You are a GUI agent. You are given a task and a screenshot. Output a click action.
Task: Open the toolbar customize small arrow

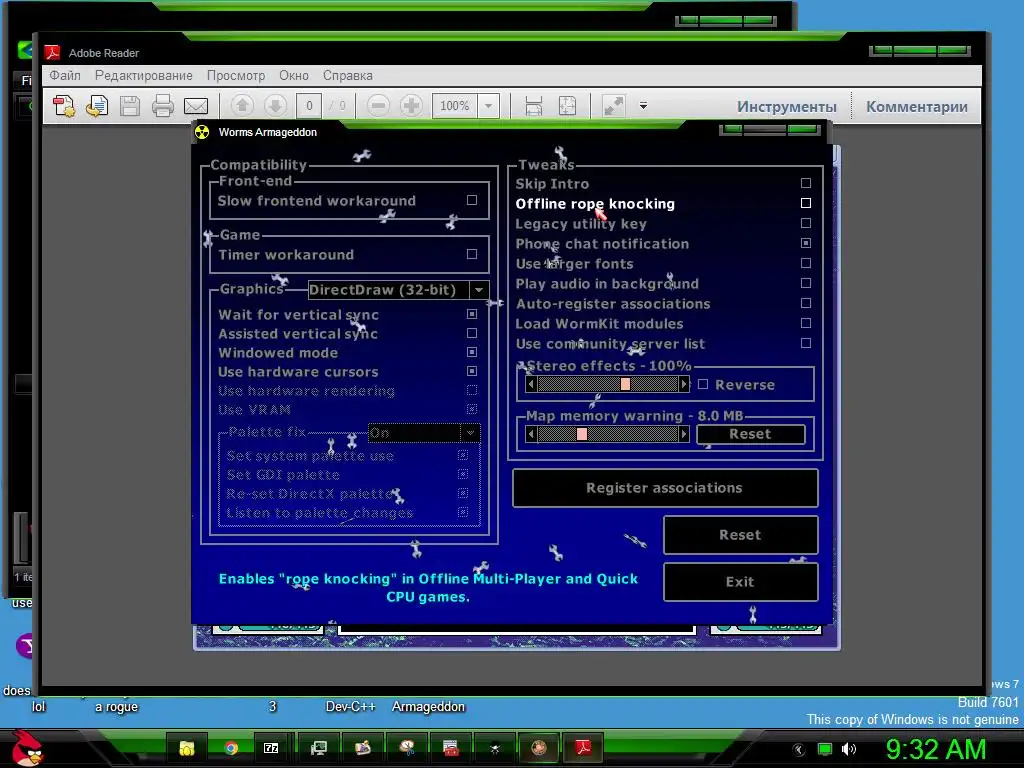point(643,106)
